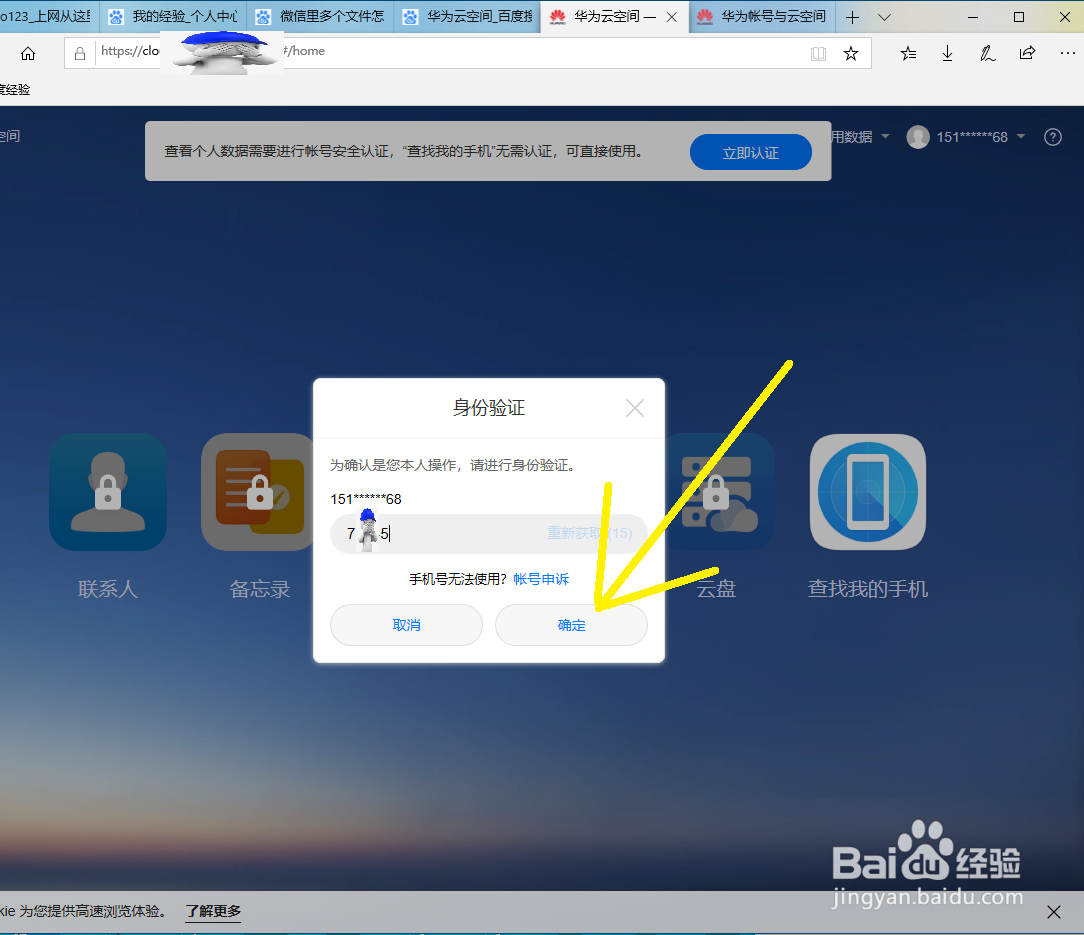Switch to 我的经验_个人中心 tab
Image resolution: width=1084 pixels, height=935 pixels.
(x=173, y=17)
